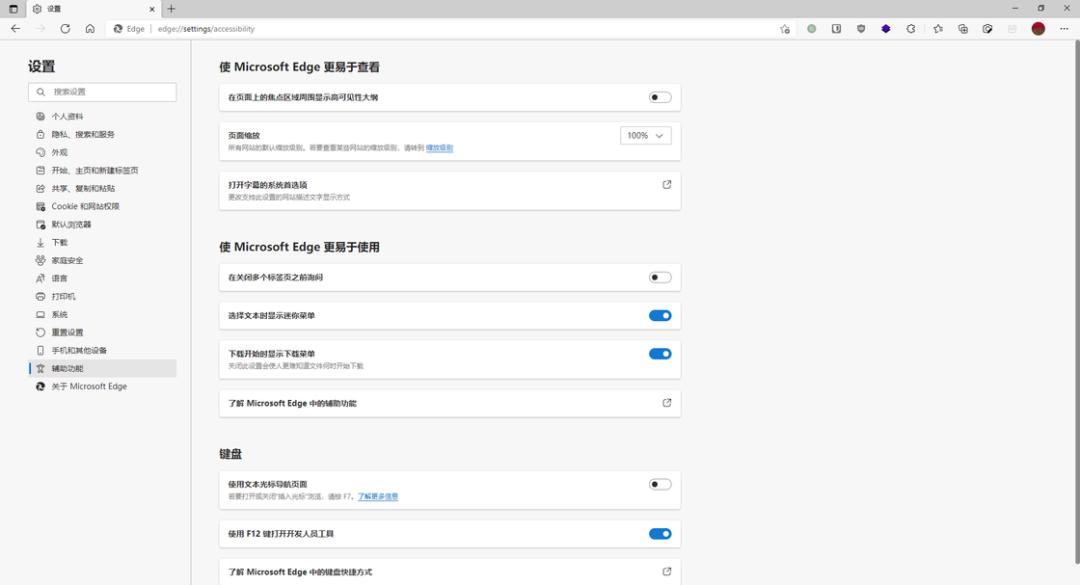Disable 使用 F12 键打开开发人员工具 switch
Image resolution: width=1080 pixels, height=585 pixels.
660,533
